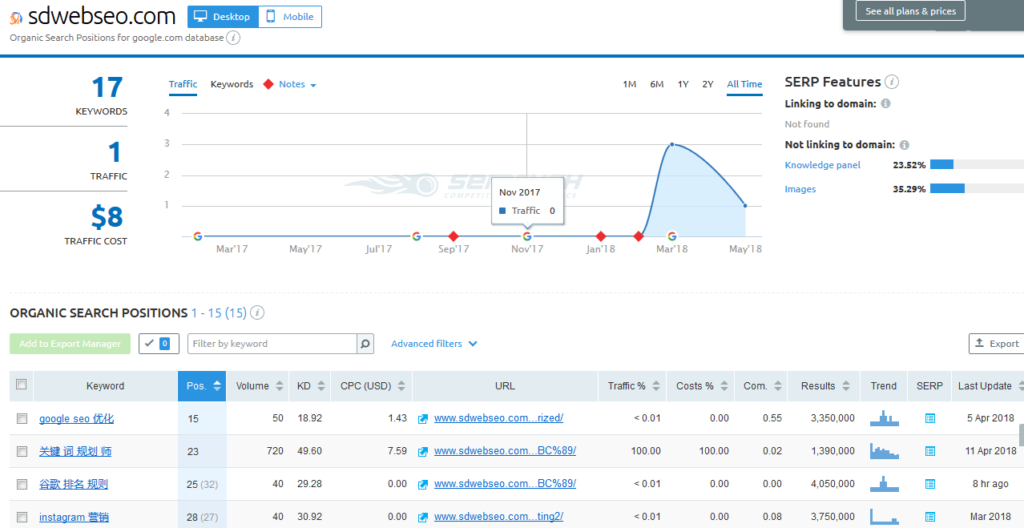1024x528 pixels.
Task: Click the info icon next to SERP Features
Action: (892, 82)
